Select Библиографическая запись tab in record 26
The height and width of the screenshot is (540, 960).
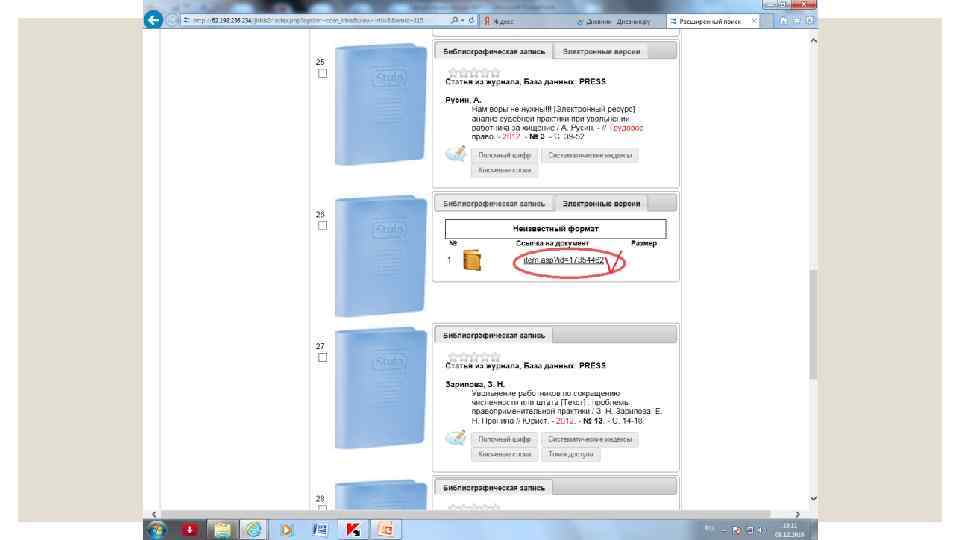493,203
